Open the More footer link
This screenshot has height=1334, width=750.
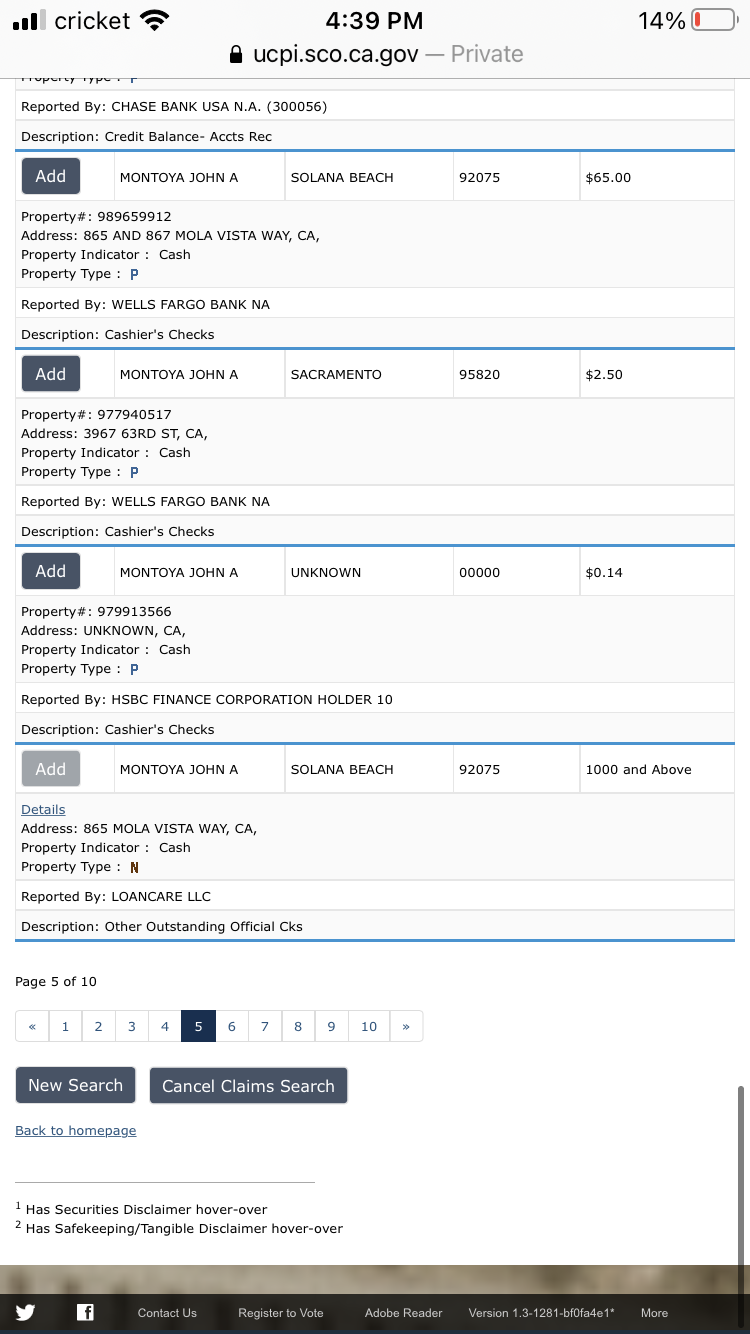654,1313
